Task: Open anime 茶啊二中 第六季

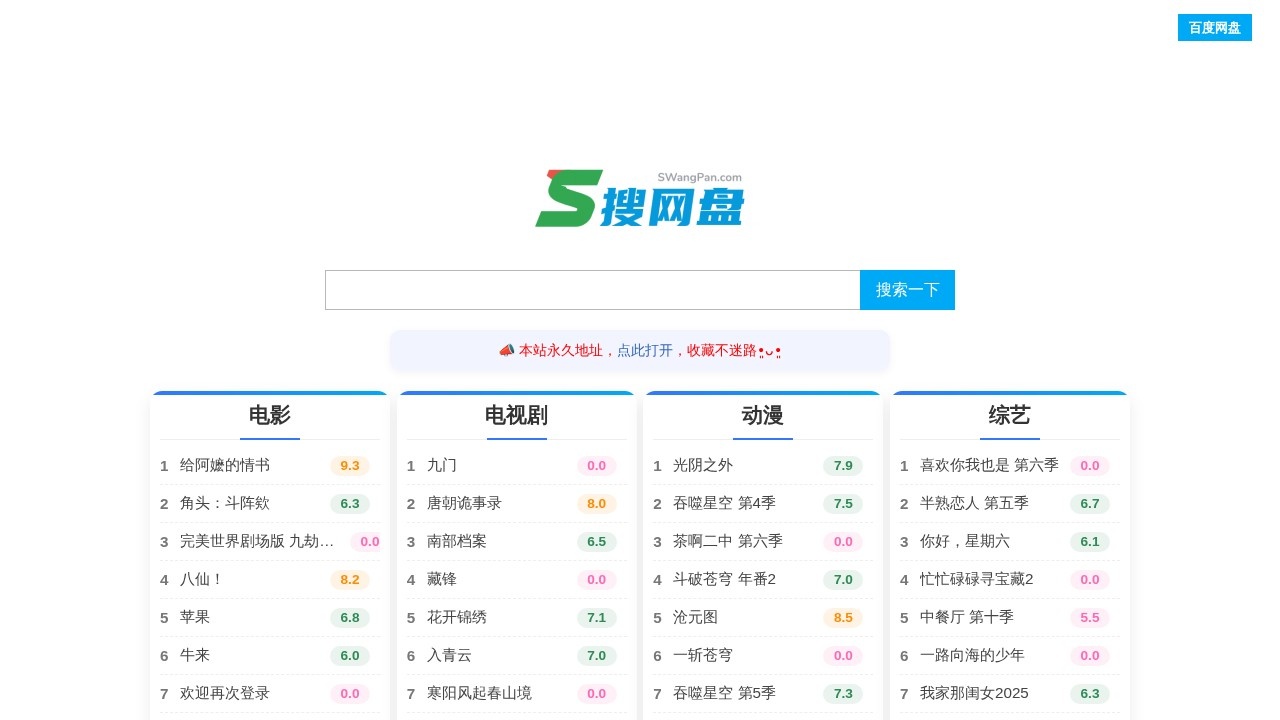Action: [728, 541]
